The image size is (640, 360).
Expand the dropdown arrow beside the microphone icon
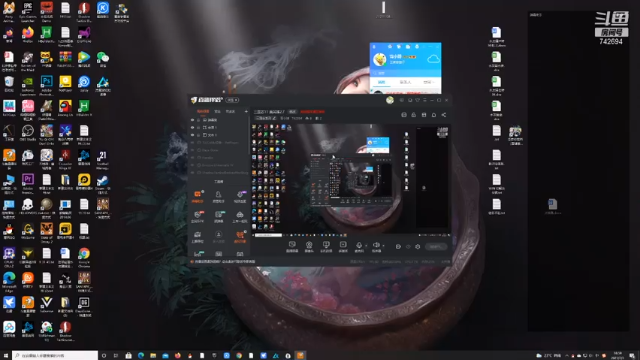[x=366, y=246]
